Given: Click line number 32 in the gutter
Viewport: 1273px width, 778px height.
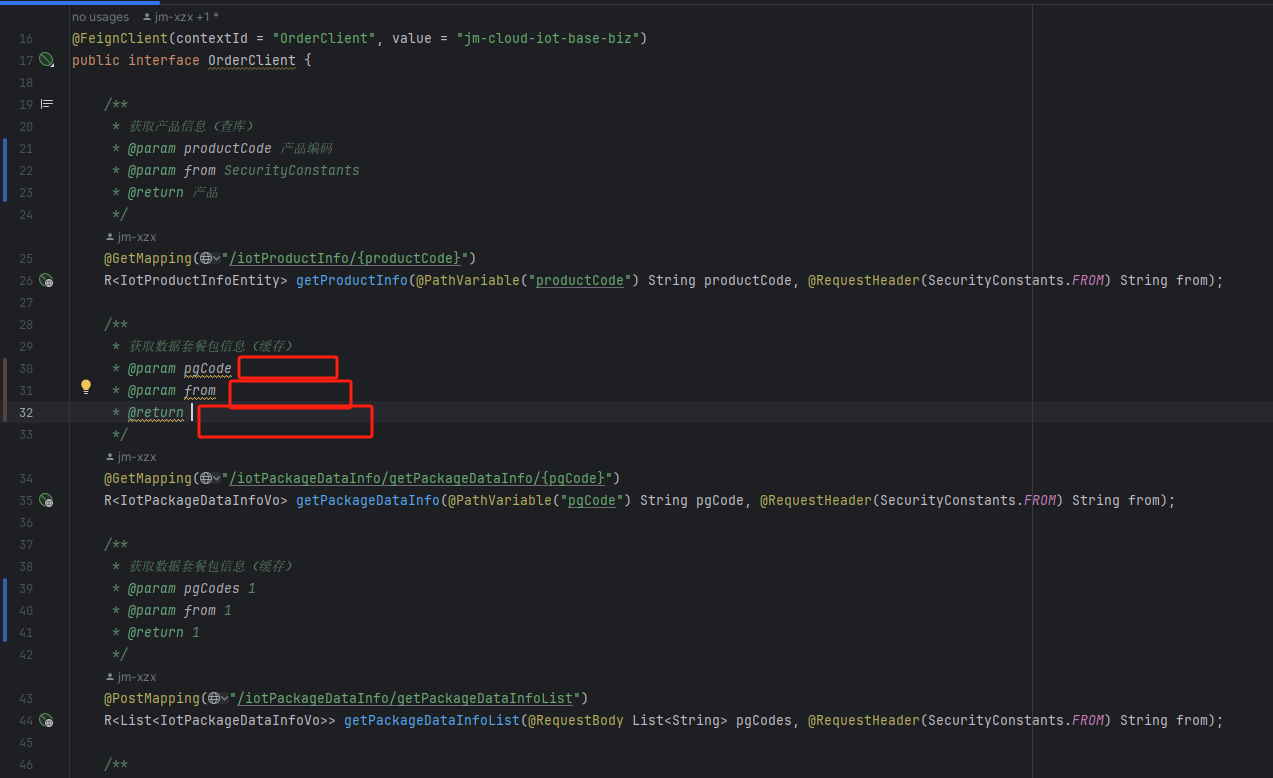Looking at the screenshot, I should pyautogui.click(x=25, y=413).
